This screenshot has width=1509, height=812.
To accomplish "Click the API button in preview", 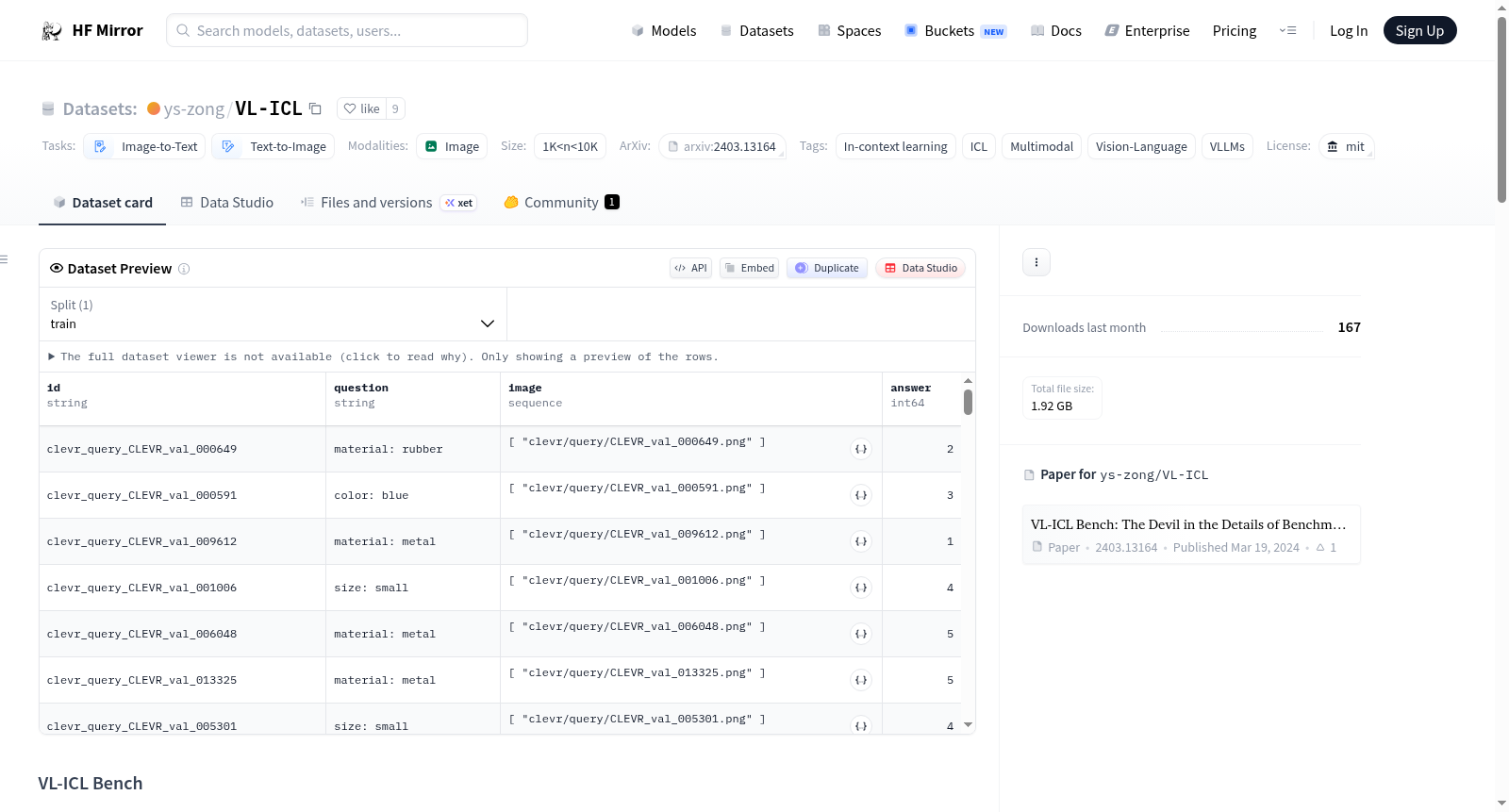I will point(690,268).
